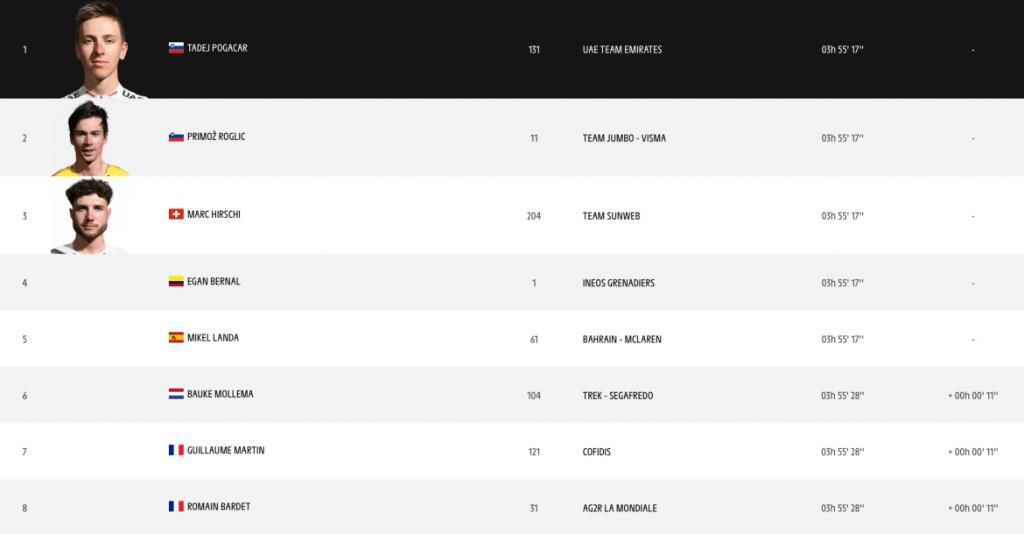Click the French flag beside Guillaume Martin

[176, 450]
